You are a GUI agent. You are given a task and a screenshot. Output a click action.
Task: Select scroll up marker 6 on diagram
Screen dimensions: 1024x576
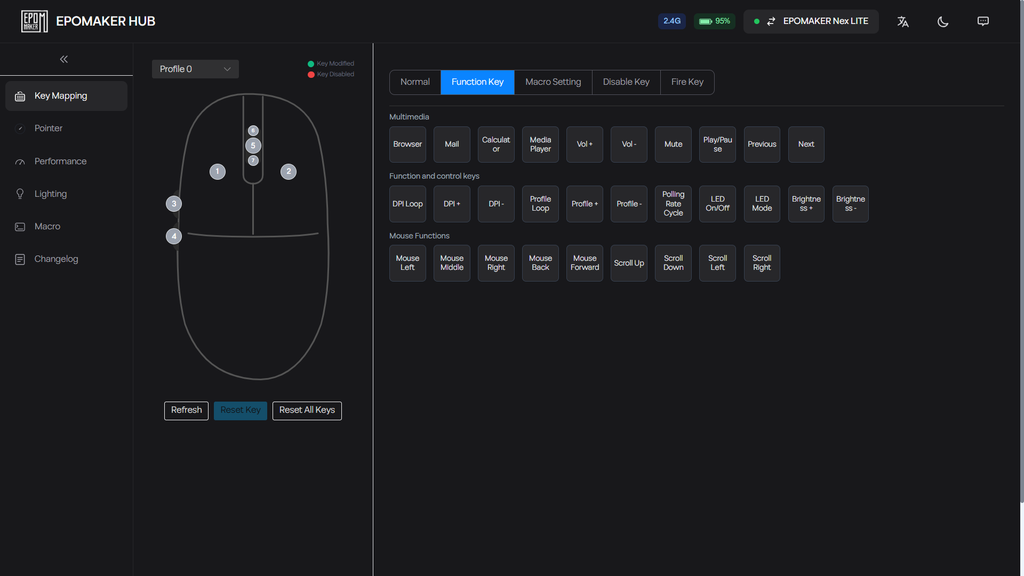pyautogui.click(x=253, y=131)
